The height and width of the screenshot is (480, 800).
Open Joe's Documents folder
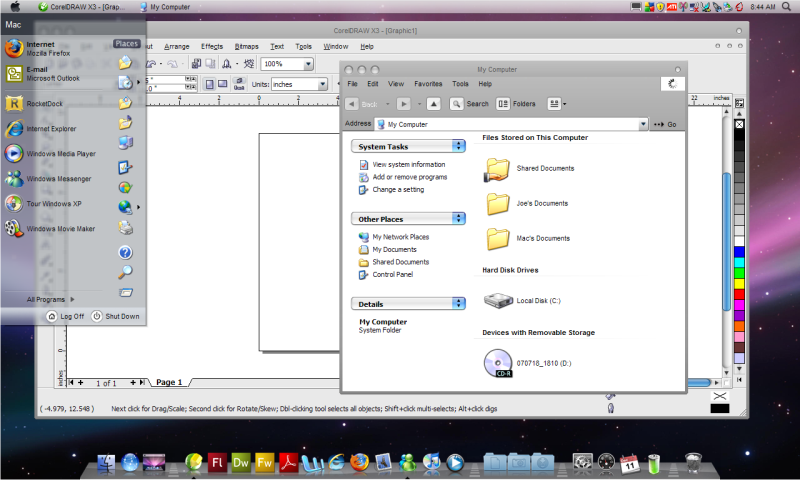pyautogui.click(x=526, y=204)
